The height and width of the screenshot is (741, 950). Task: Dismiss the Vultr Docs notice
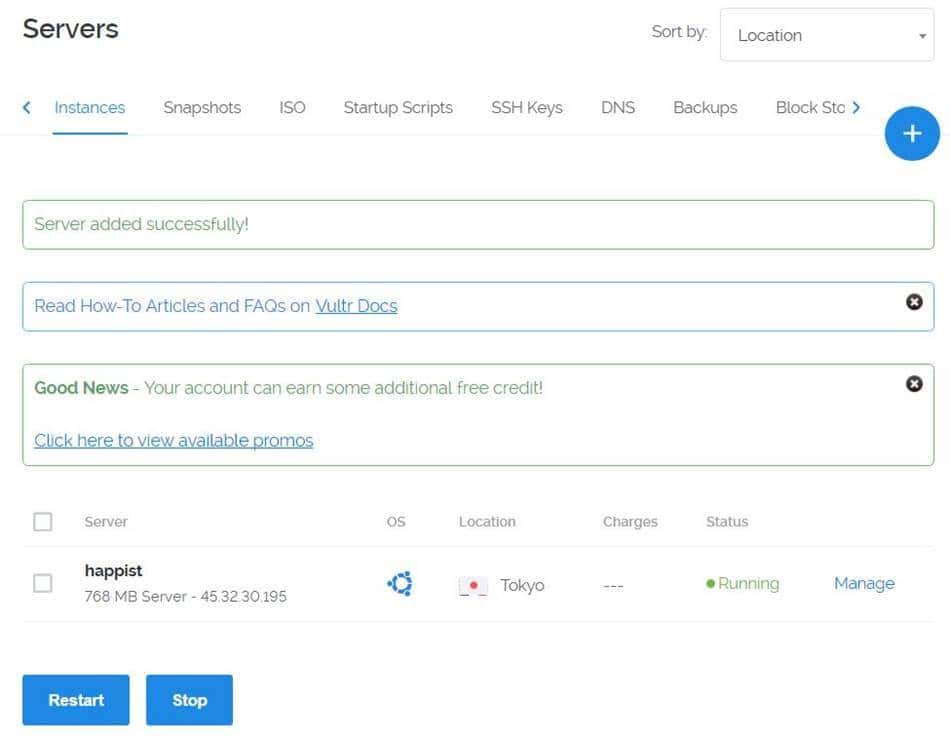pyautogui.click(x=913, y=302)
